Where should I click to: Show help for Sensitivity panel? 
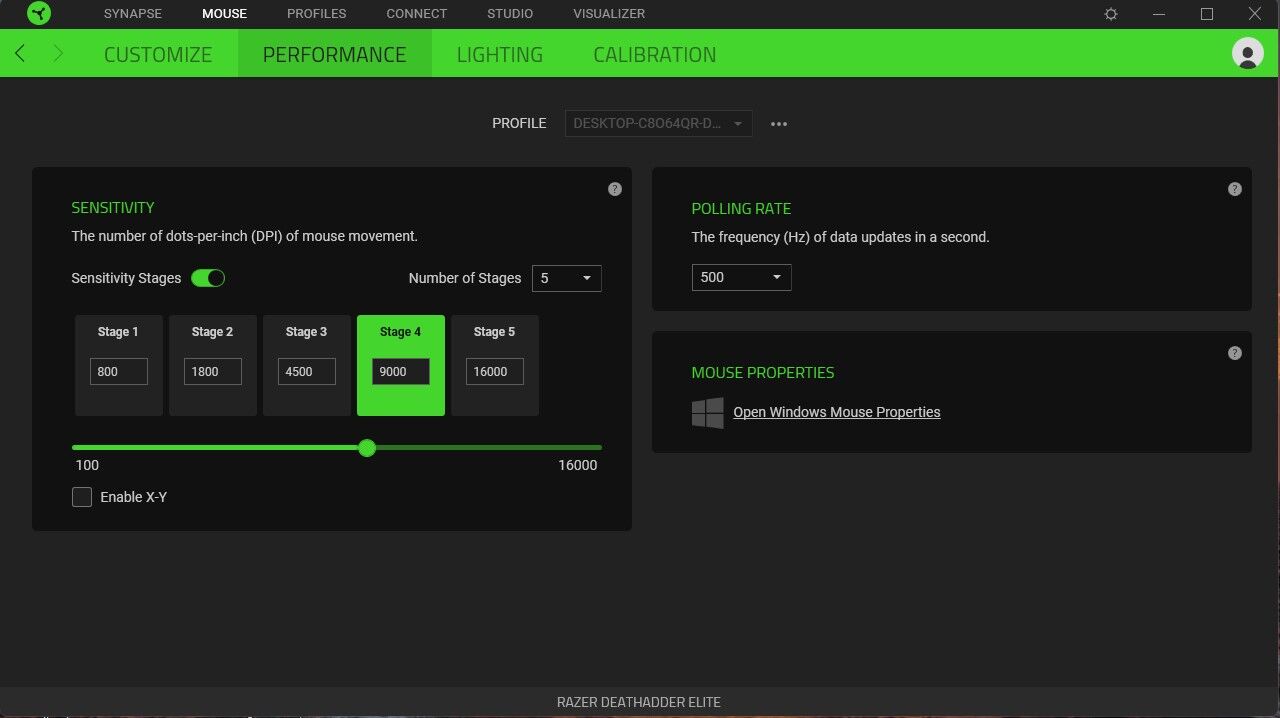coord(615,189)
